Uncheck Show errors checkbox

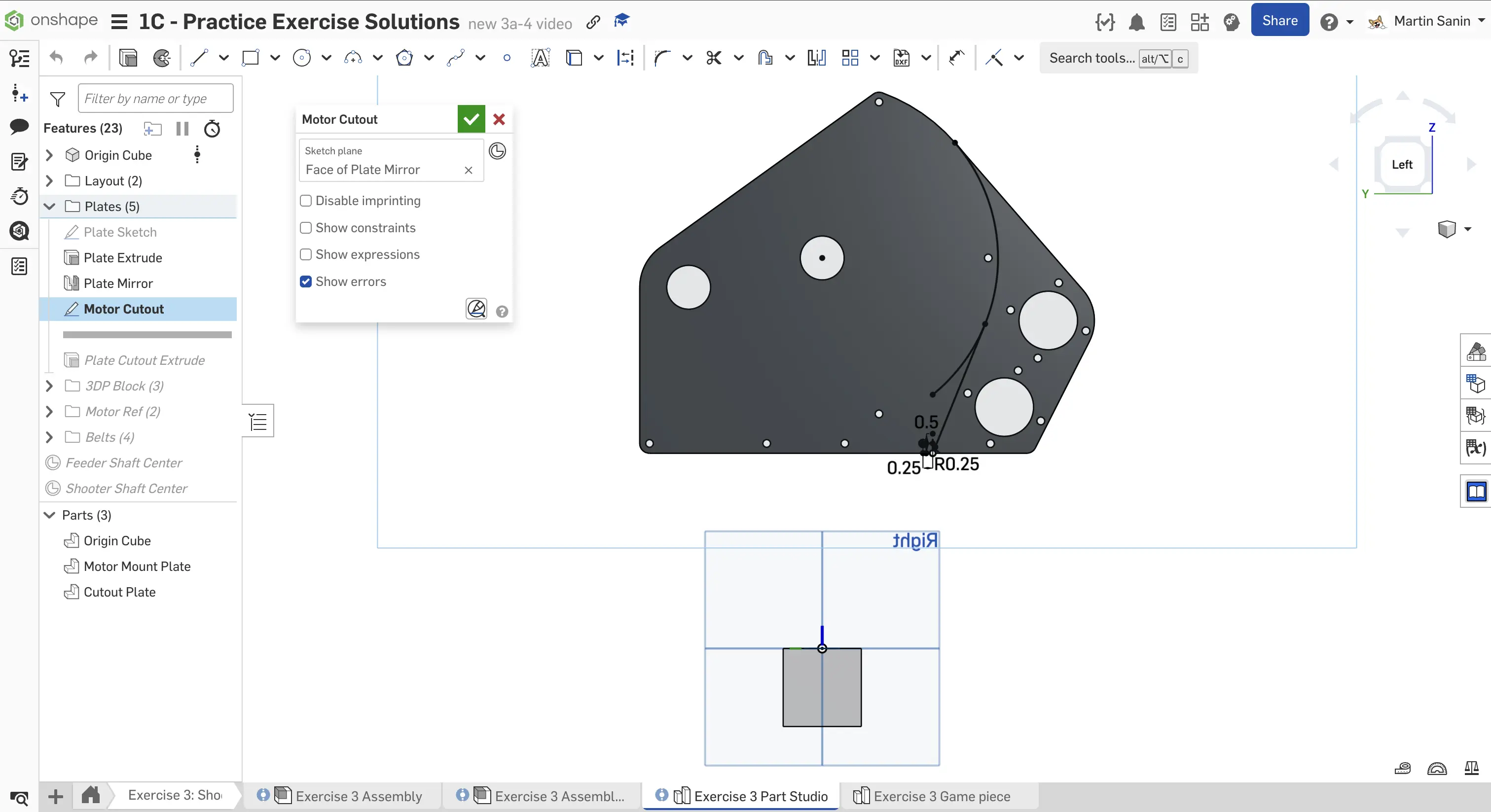pos(306,282)
